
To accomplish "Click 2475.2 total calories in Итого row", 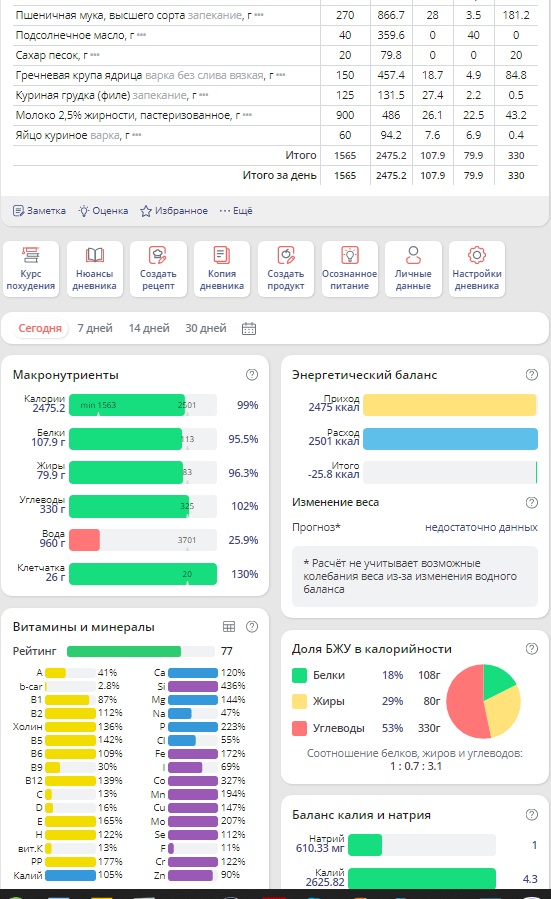I will (391, 155).
